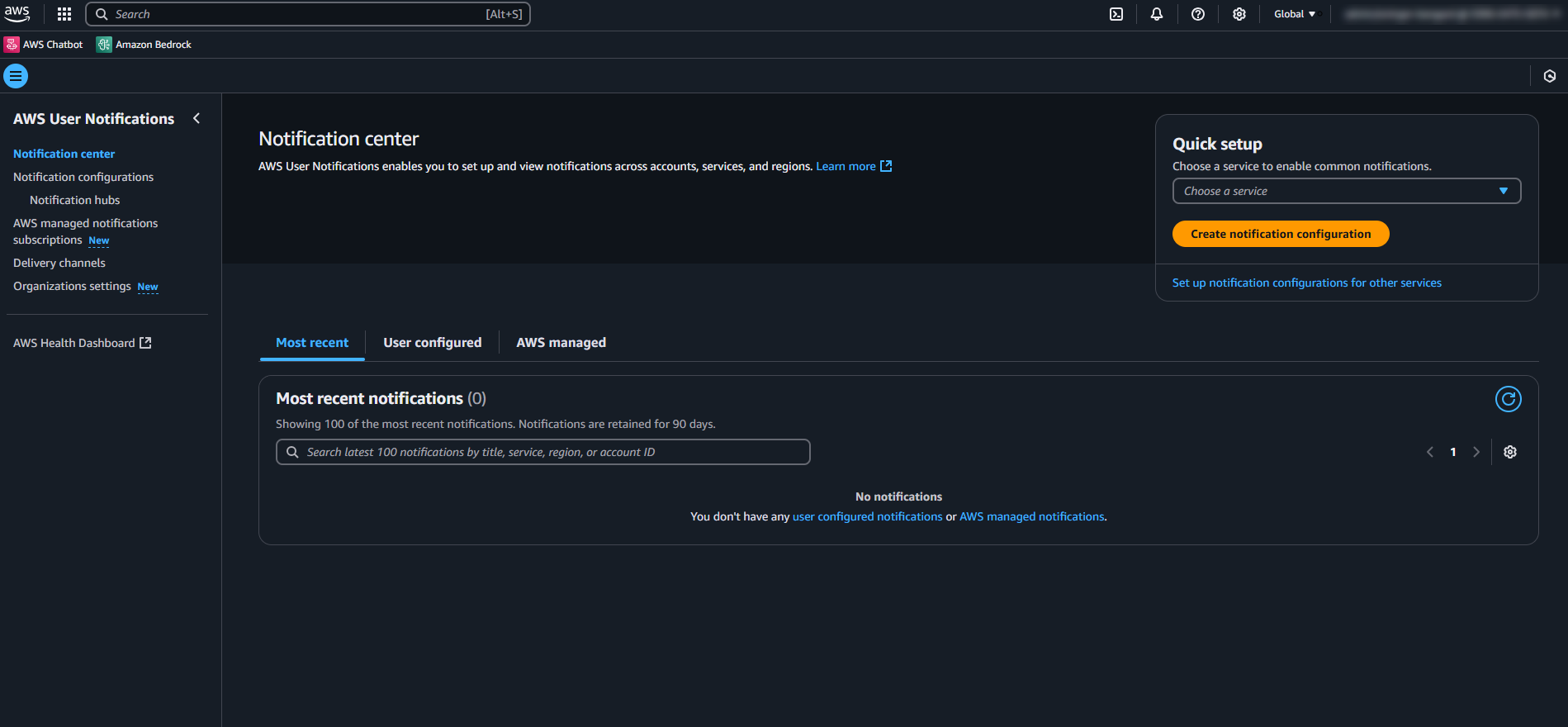Viewport: 1568px width, 727px height.
Task: Click the external link icon beside Learn more
Action: (886, 166)
